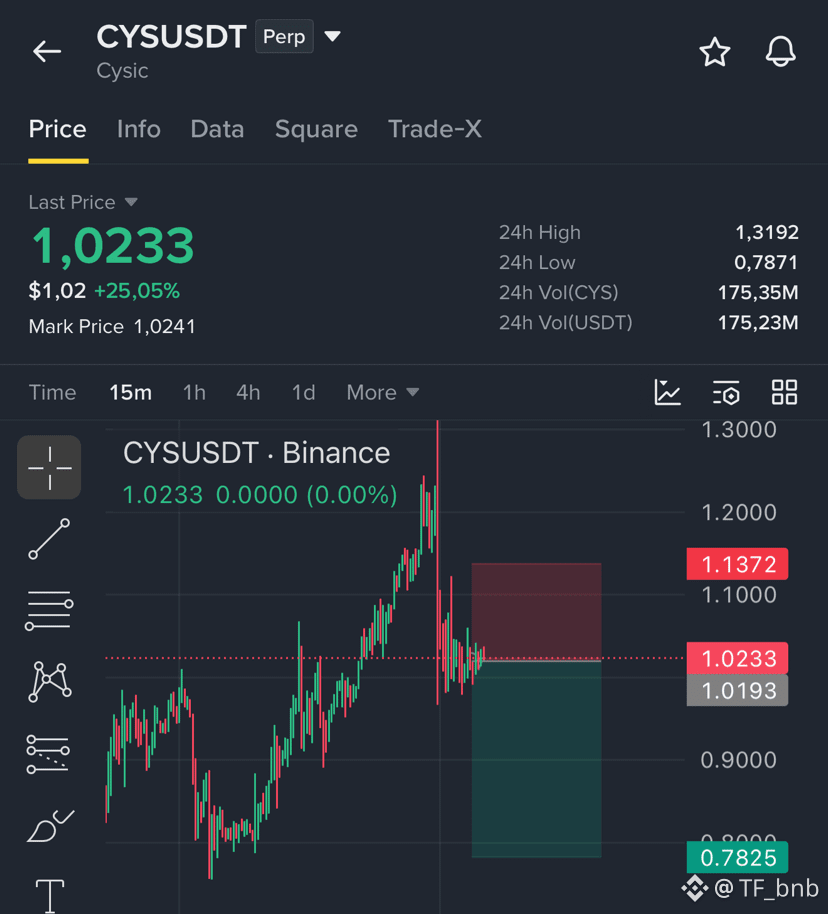The width and height of the screenshot is (828, 914).
Task: Select the 15m interval
Action: (131, 392)
